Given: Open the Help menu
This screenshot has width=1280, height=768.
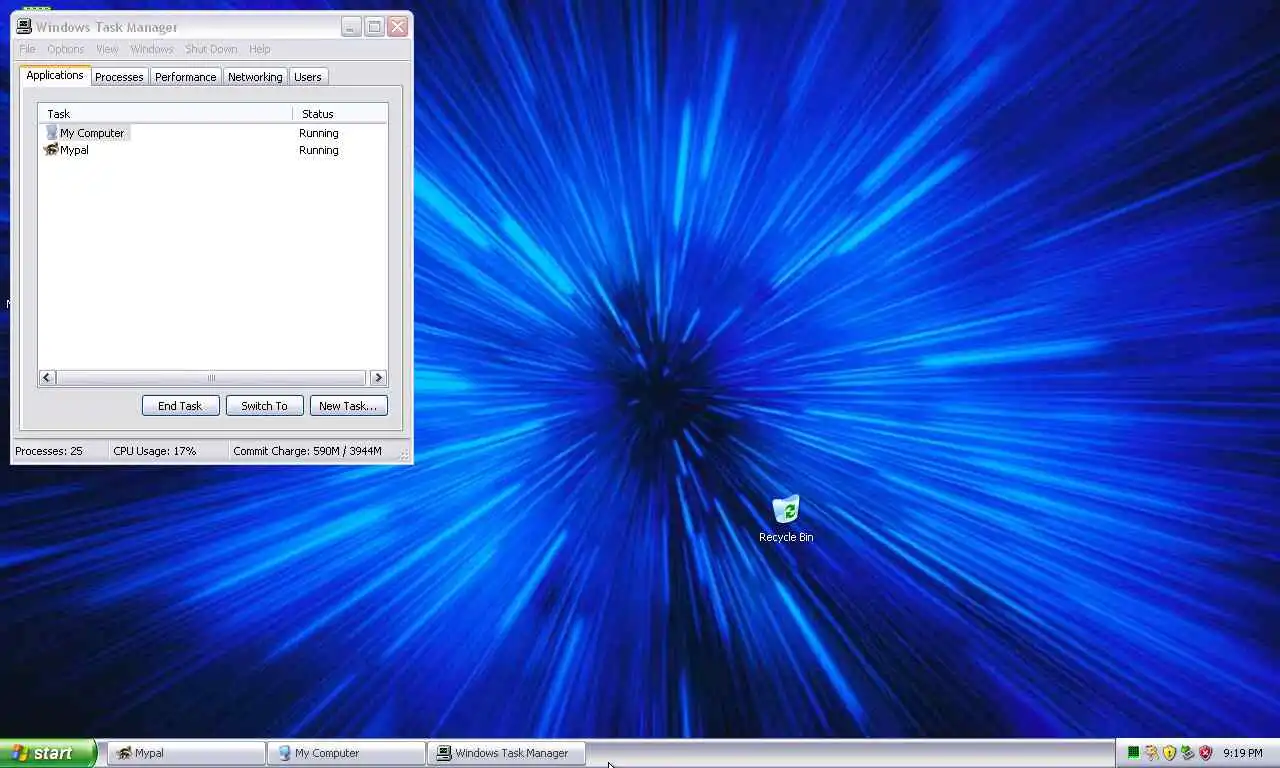Looking at the screenshot, I should point(260,49).
